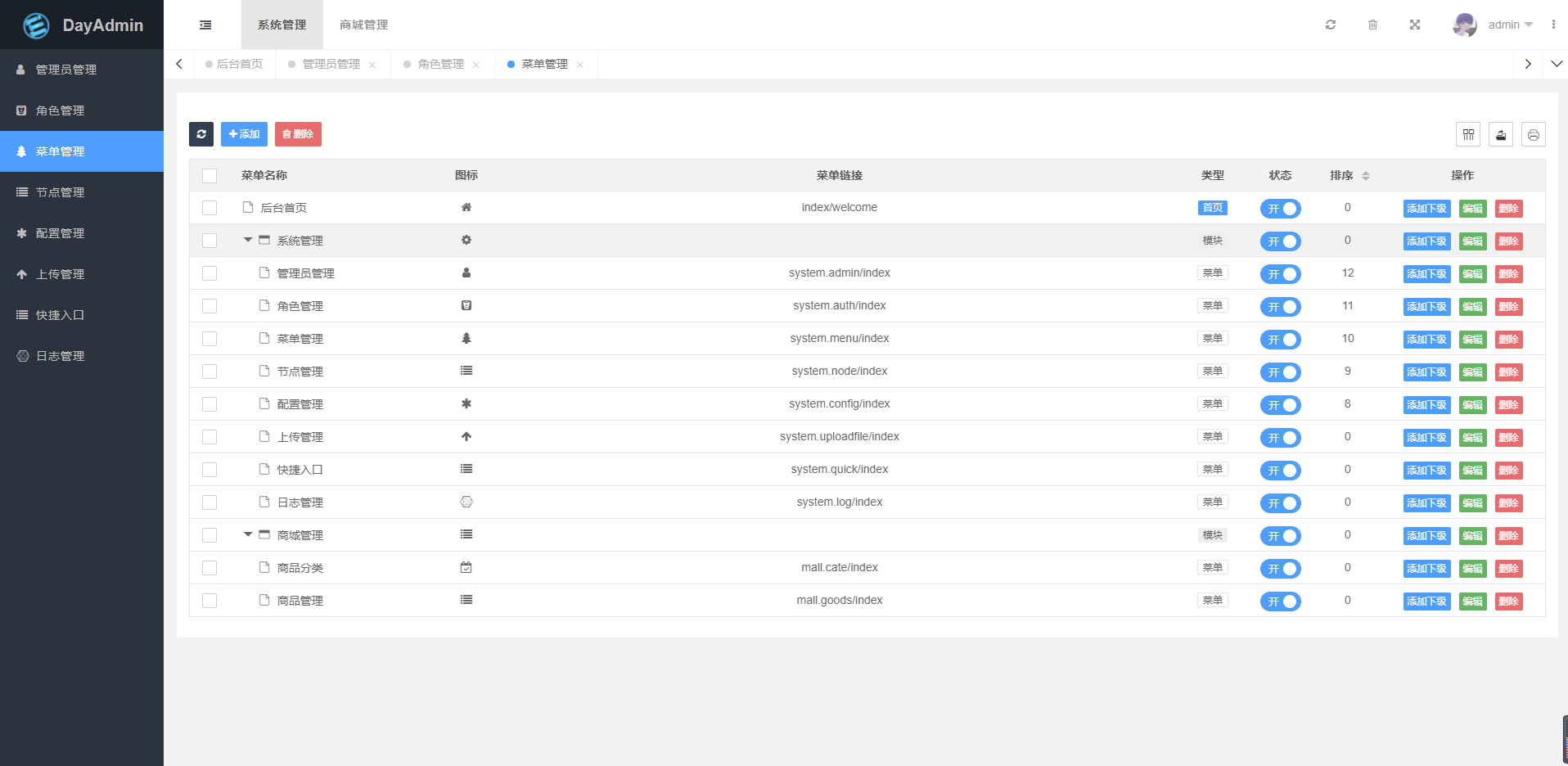The height and width of the screenshot is (766, 1568).
Task: Click 编辑 for 日志管理 row
Action: point(1472,503)
